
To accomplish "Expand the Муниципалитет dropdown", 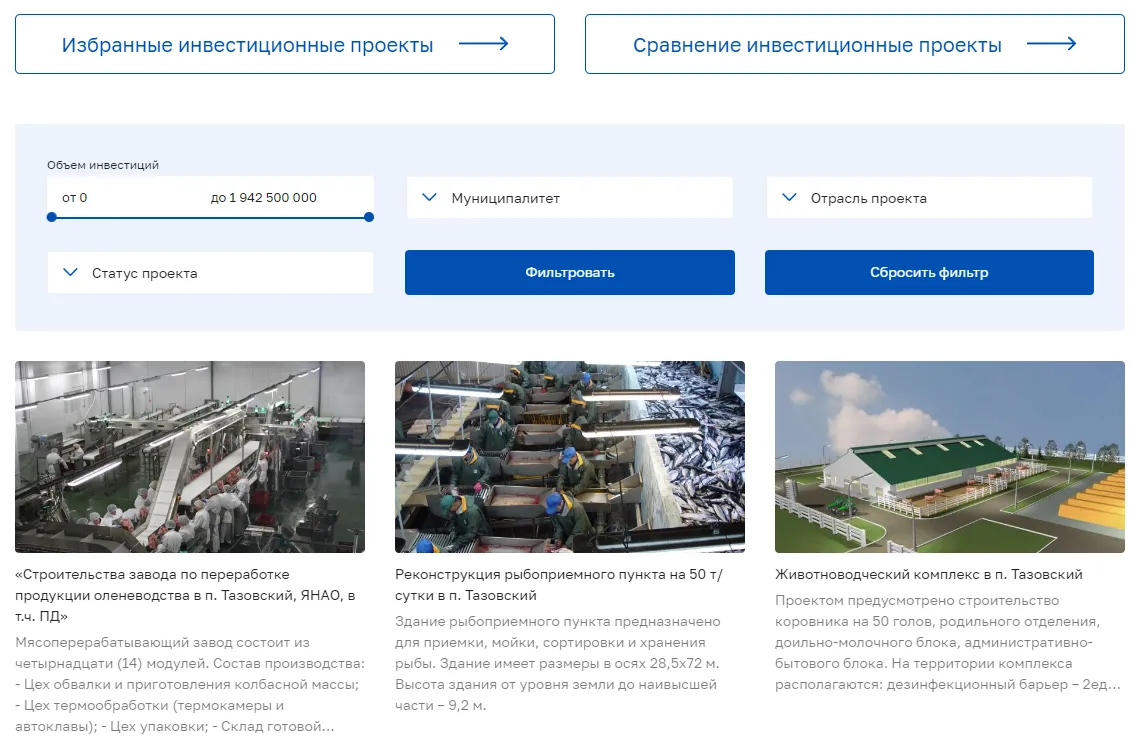I will 569,198.
